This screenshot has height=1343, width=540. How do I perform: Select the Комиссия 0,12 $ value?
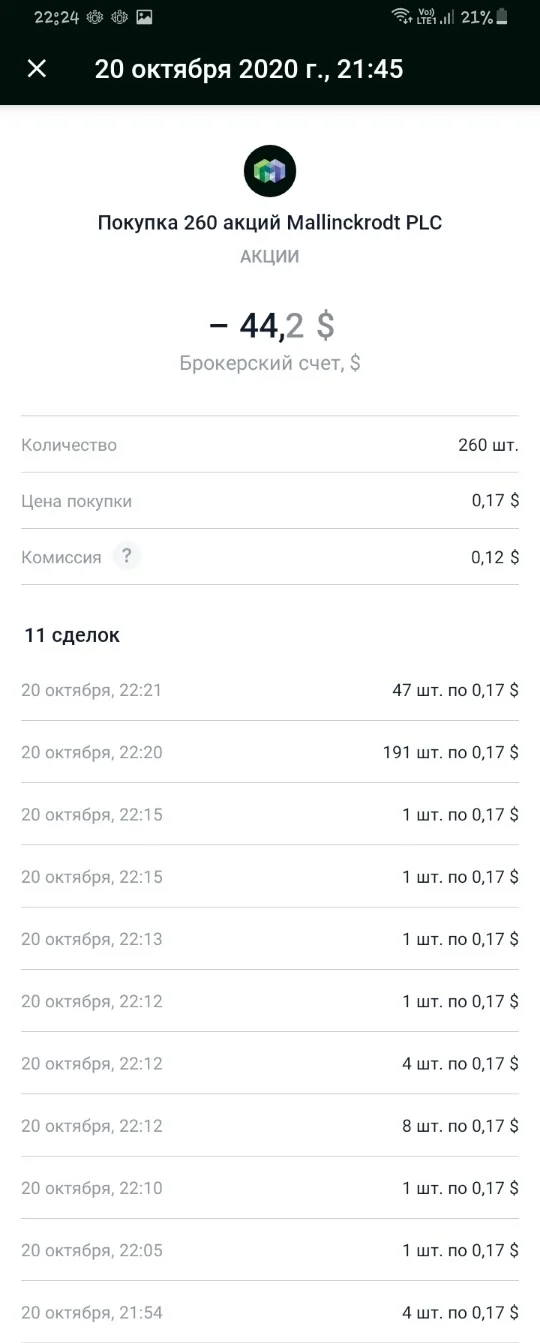[495, 557]
